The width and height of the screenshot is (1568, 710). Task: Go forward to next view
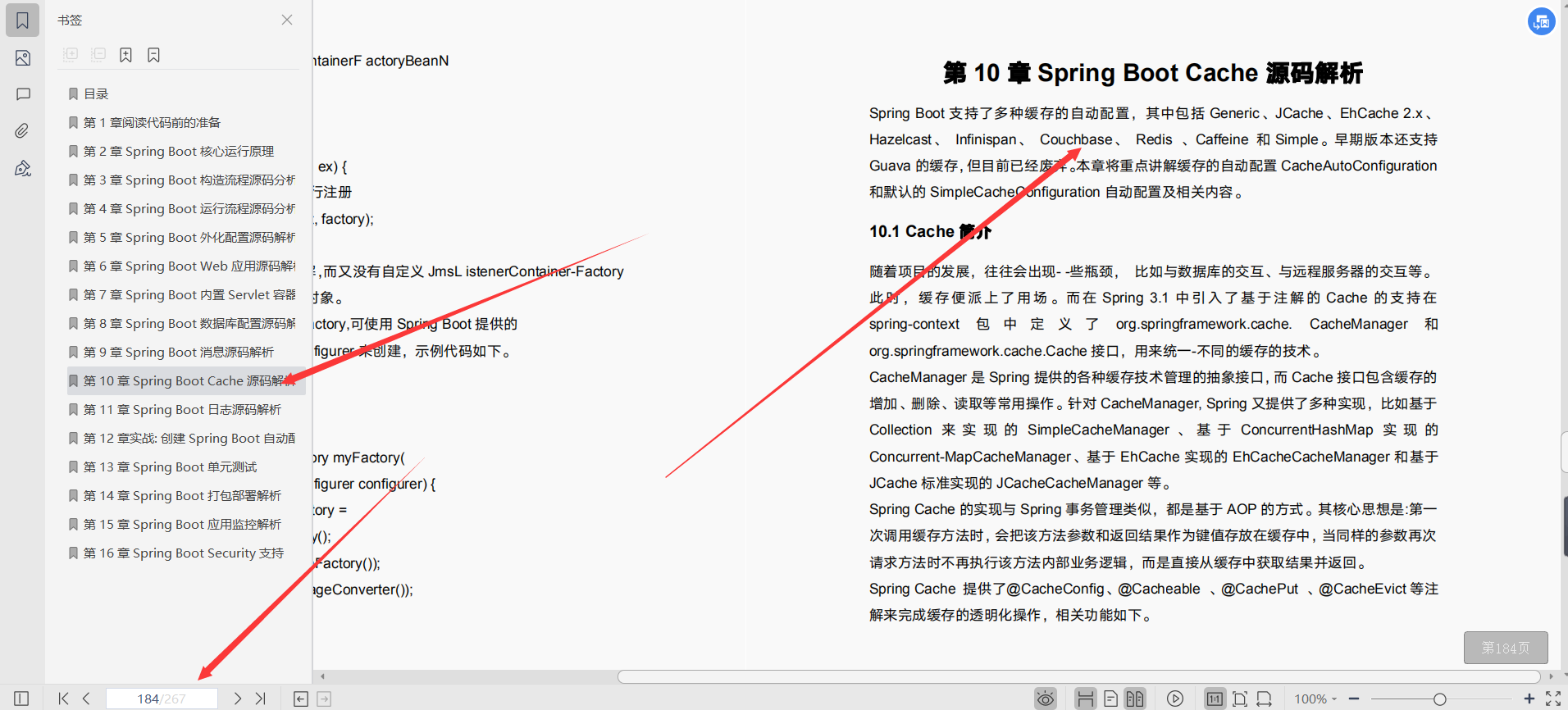[324, 699]
